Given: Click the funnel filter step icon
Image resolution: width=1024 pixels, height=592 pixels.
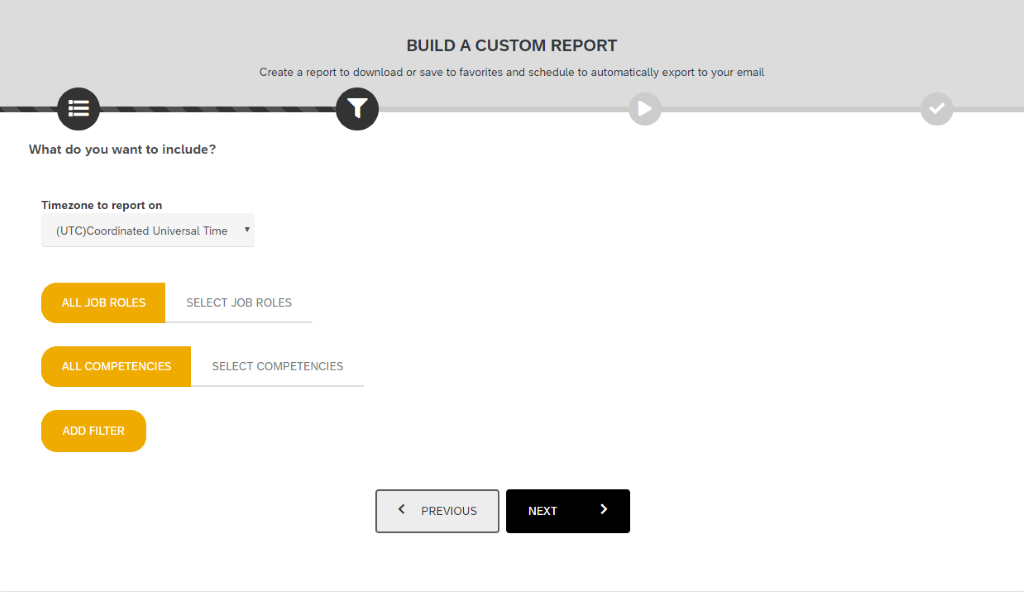Looking at the screenshot, I should pos(357,108).
